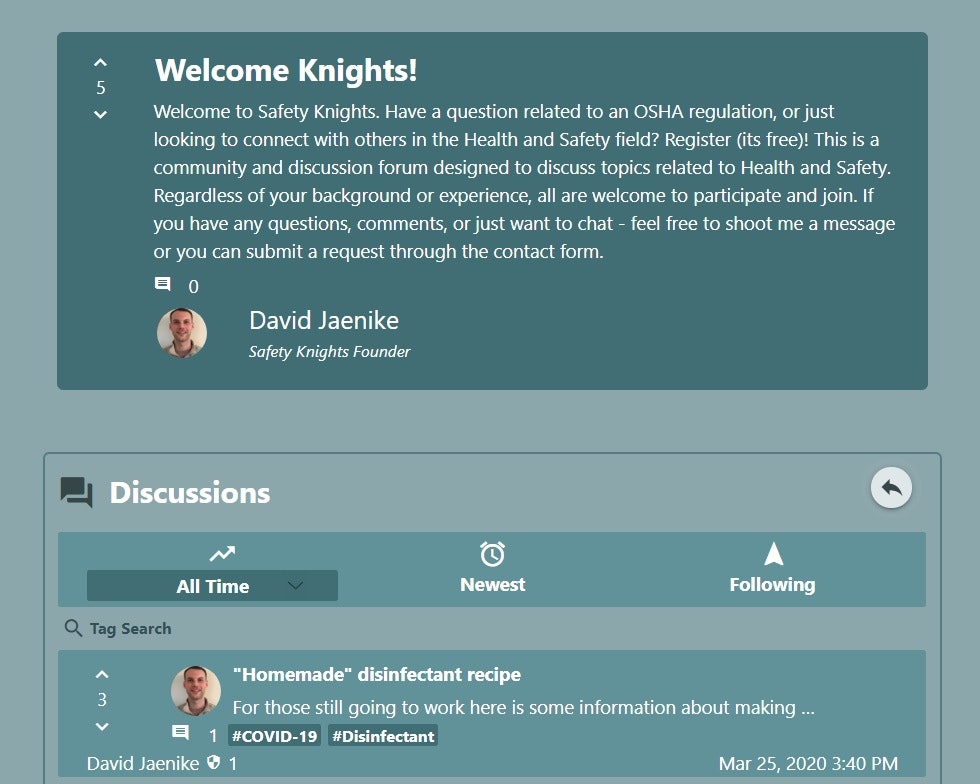The width and height of the screenshot is (980, 784).
Task: Click the trending chart icon above All Time
Action: 221,553
